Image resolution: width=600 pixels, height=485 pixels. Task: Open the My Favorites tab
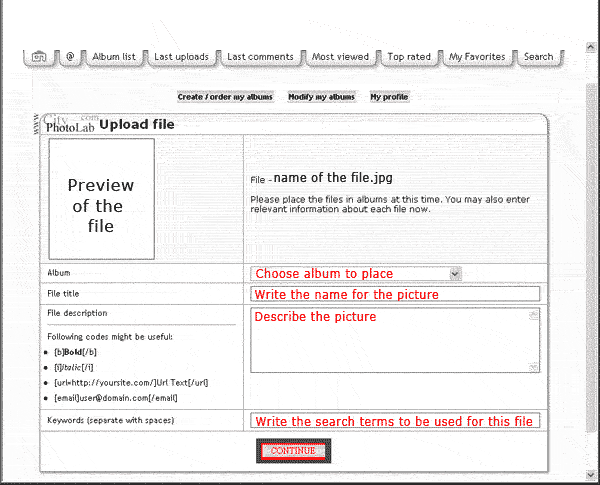click(x=477, y=57)
